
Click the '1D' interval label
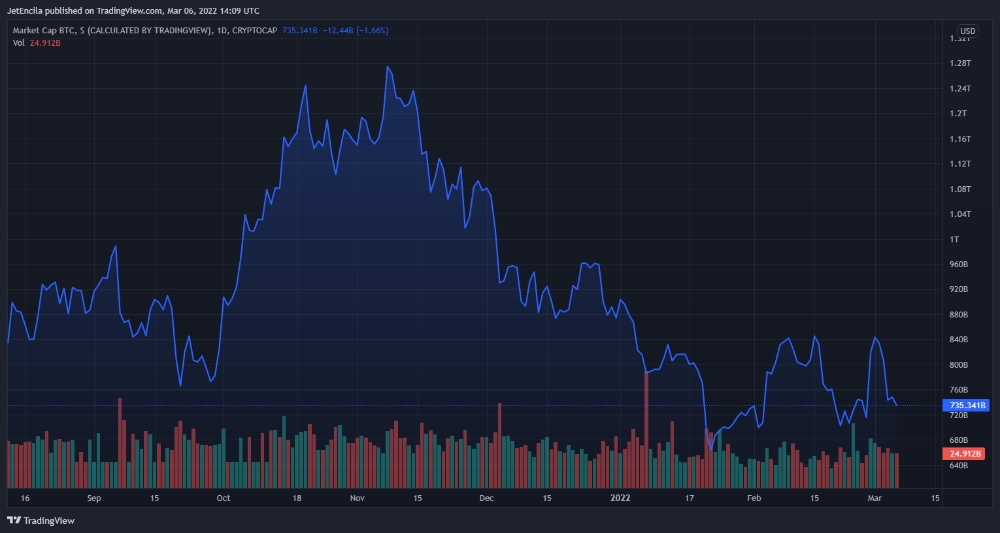pyautogui.click(x=222, y=31)
